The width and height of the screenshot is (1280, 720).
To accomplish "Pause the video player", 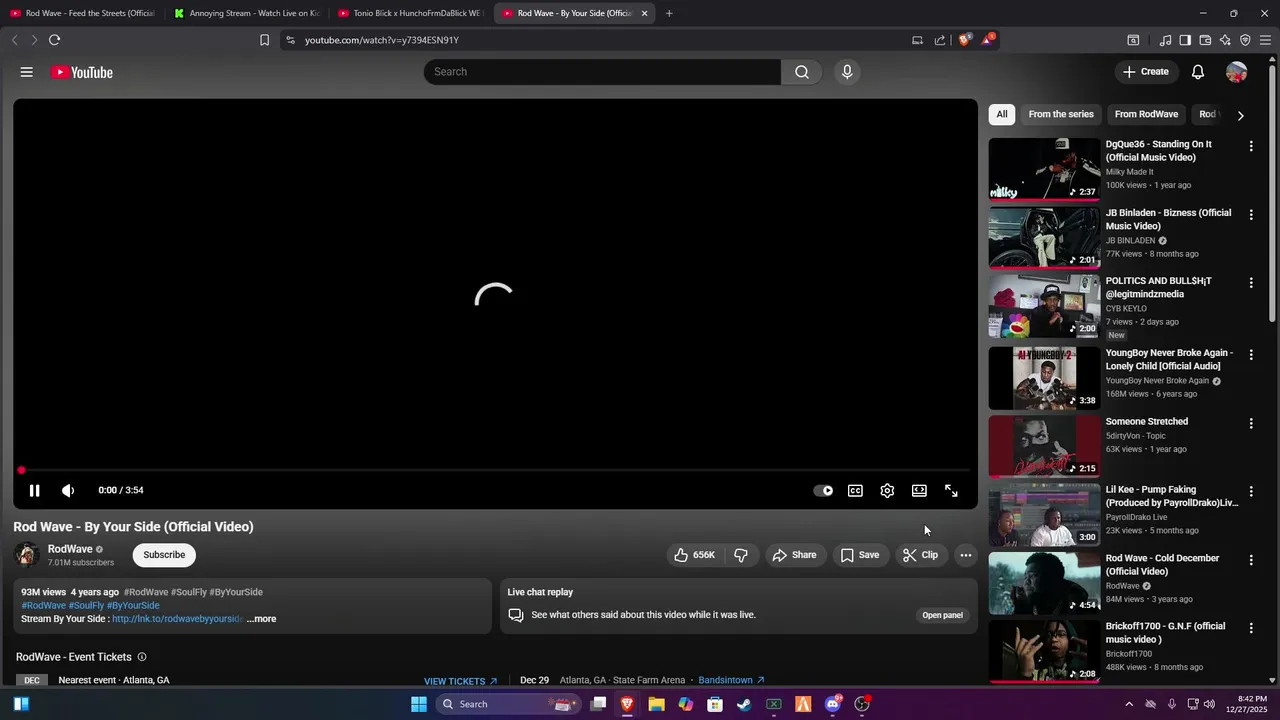I will click(x=34, y=490).
